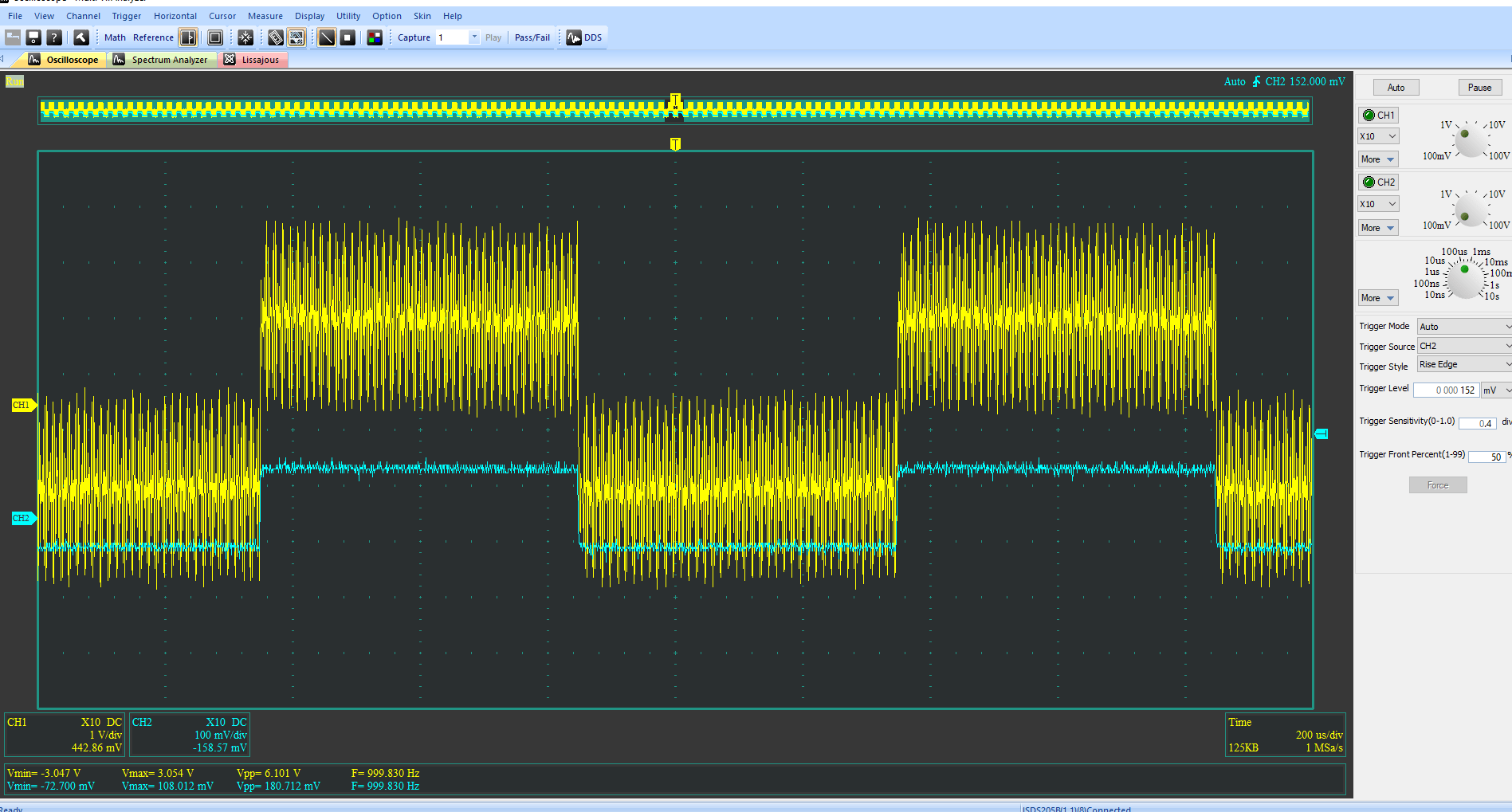Switch to the Lissajous tab
This screenshot has height=812, width=1512.
tap(253, 60)
